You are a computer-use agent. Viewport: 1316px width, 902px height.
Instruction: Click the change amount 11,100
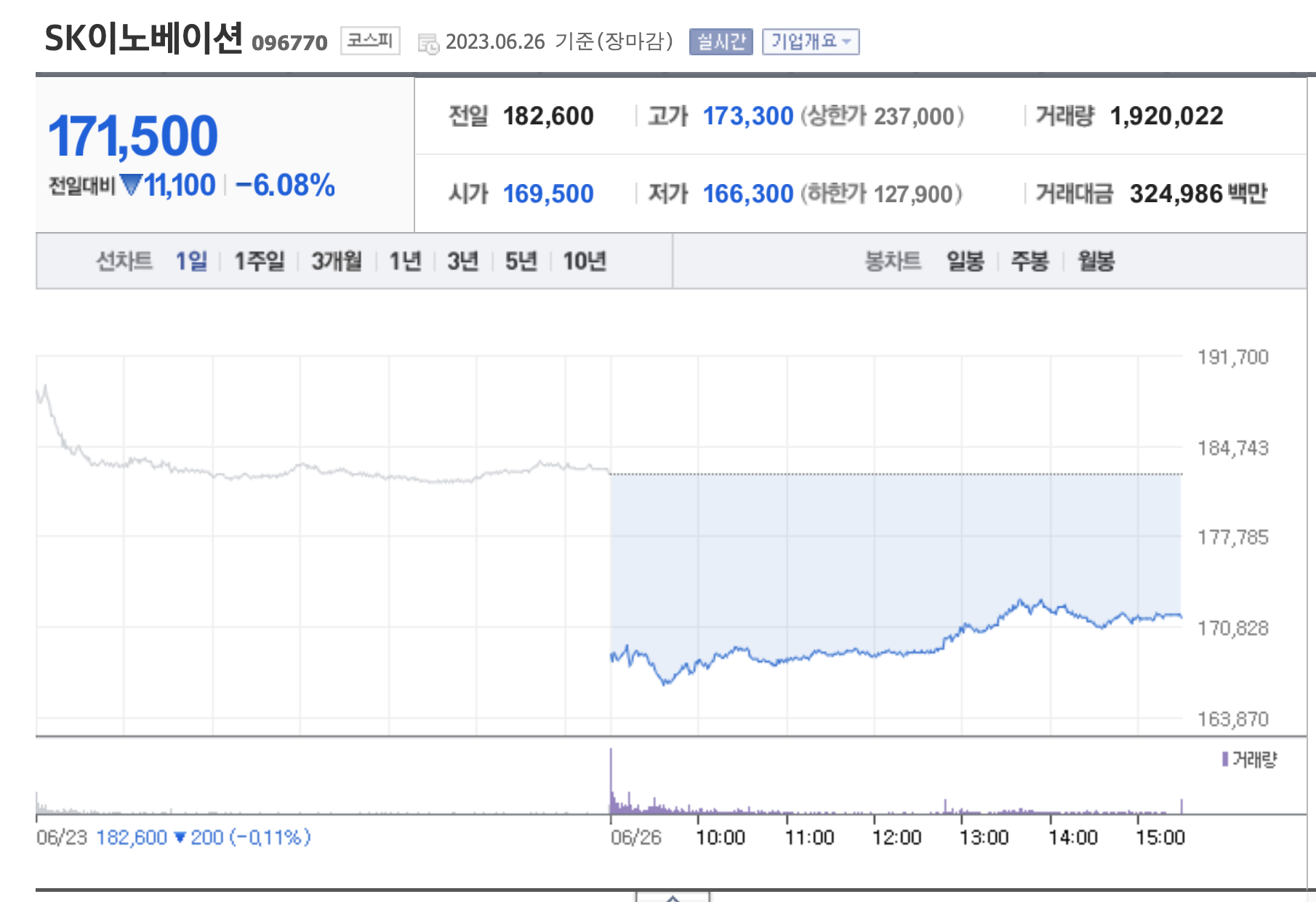[180, 185]
